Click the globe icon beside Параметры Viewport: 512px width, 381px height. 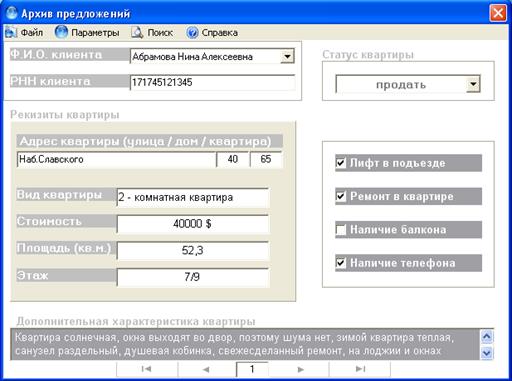(x=61, y=32)
